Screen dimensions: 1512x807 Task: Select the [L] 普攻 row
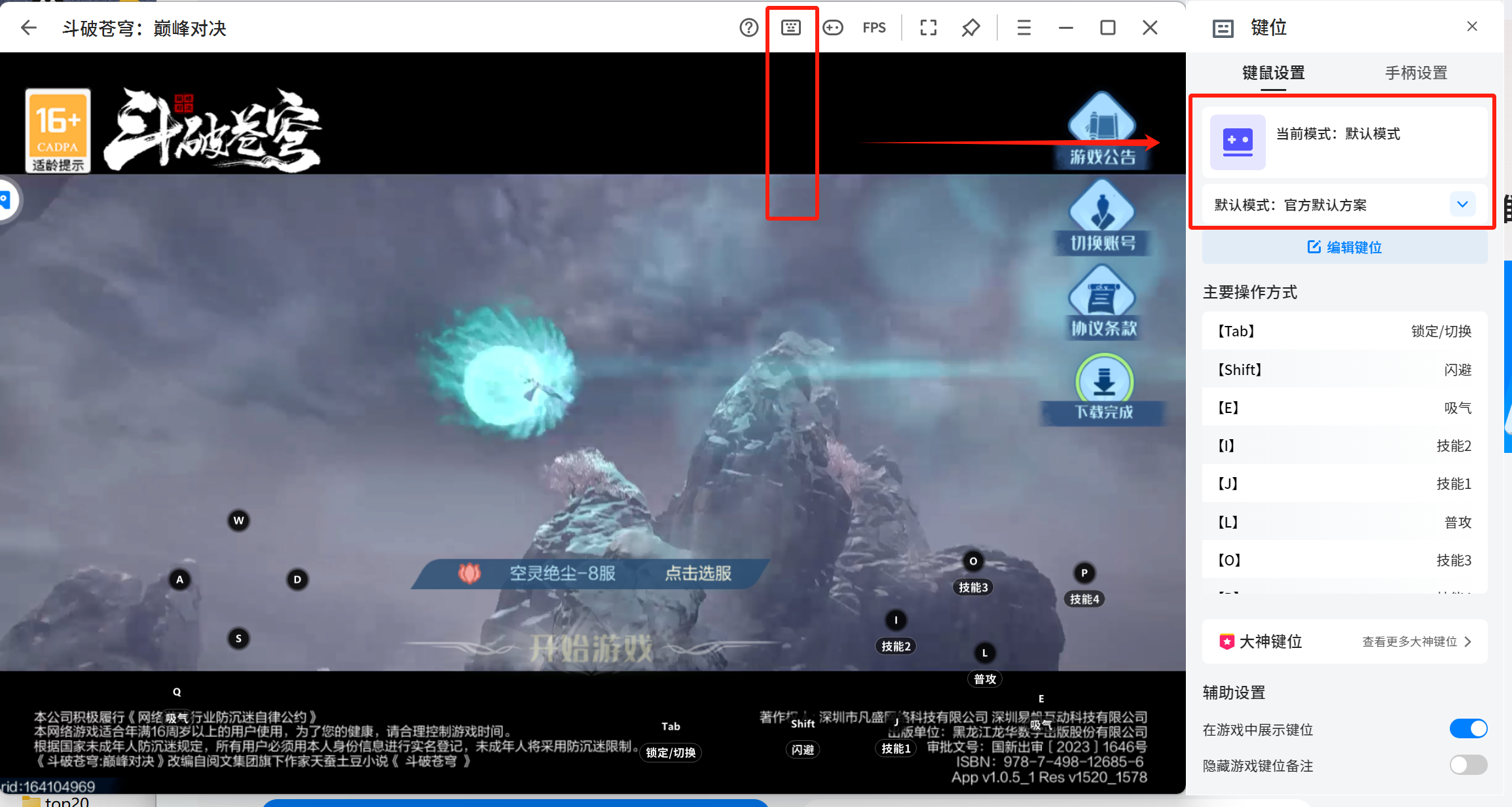(x=1345, y=522)
